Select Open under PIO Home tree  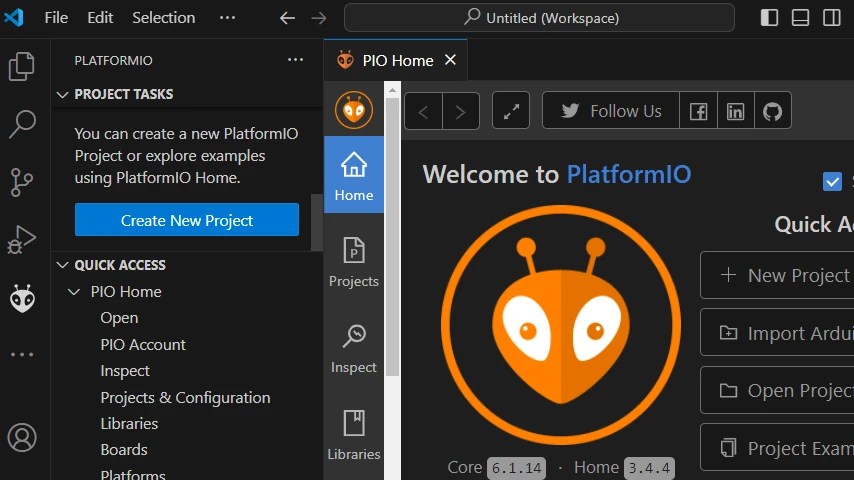coord(119,318)
